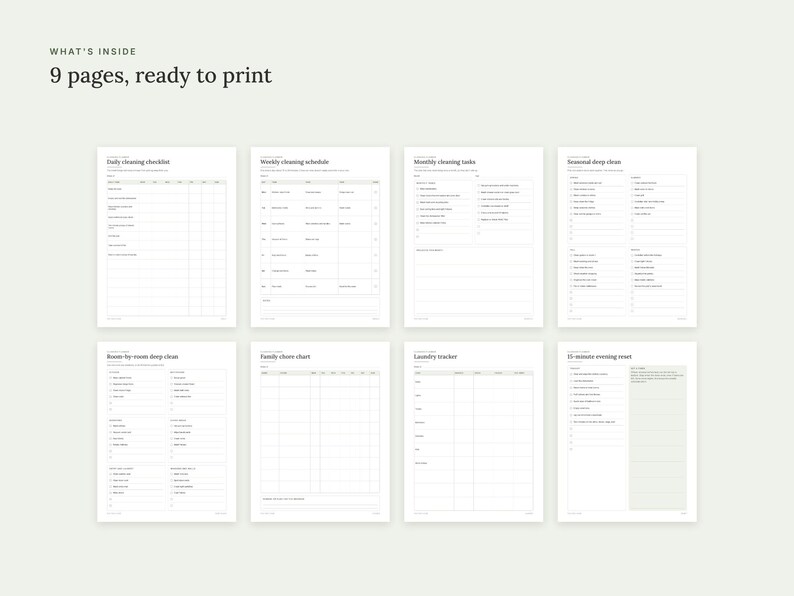
Task: Click the '9 pages, ready to print' heading
Action: [x=161, y=75]
